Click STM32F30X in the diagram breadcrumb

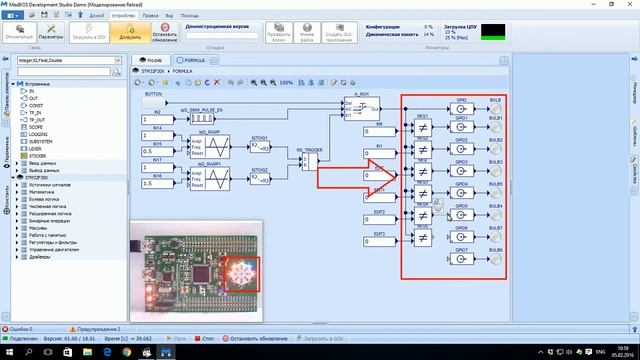153,71
